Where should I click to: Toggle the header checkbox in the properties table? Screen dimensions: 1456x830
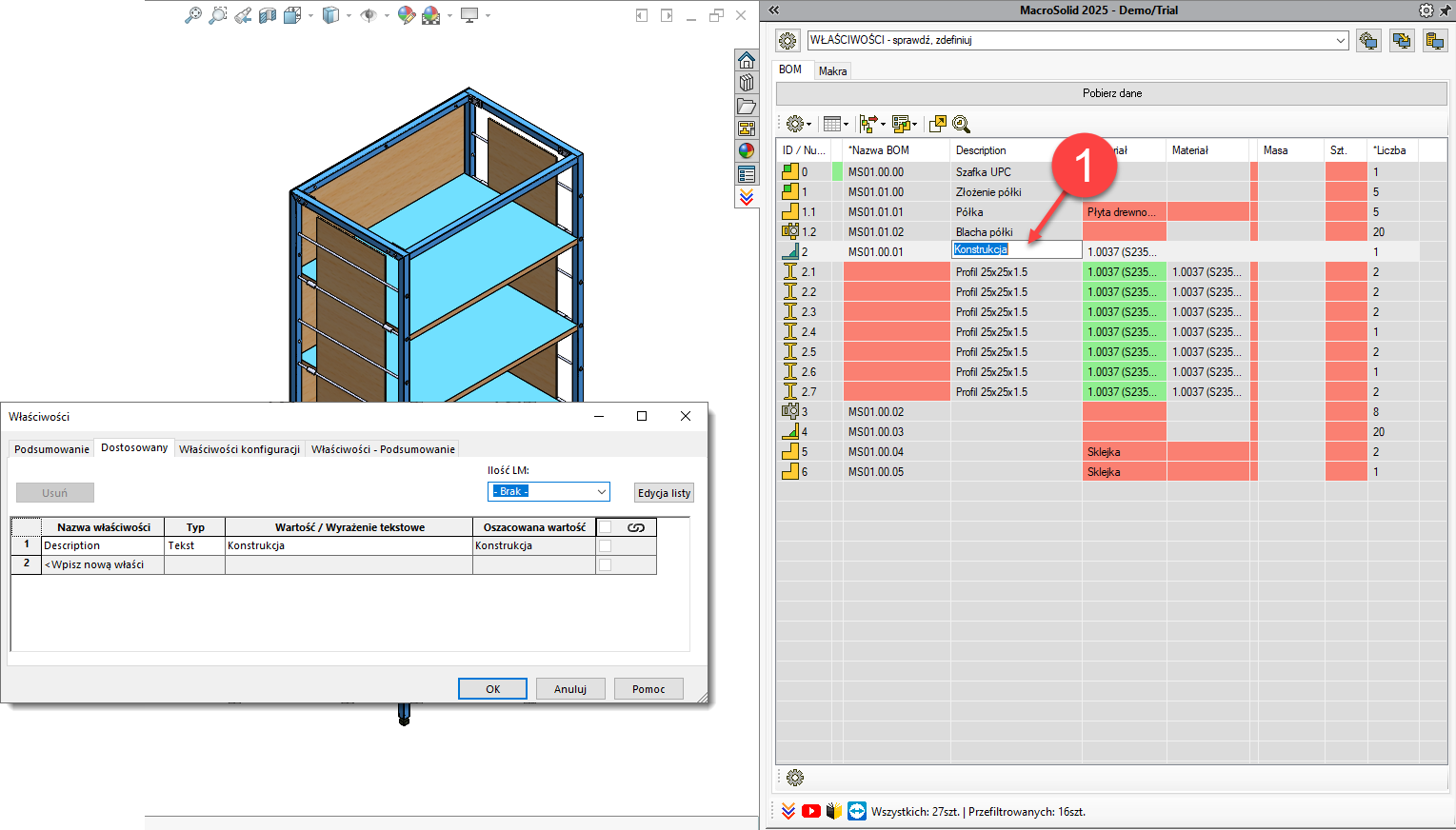(x=605, y=527)
